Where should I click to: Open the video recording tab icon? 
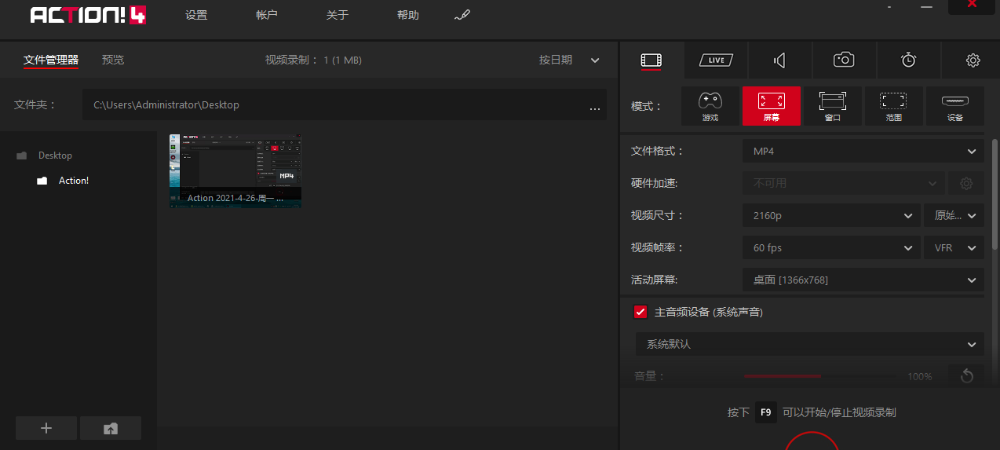click(x=651, y=60)
